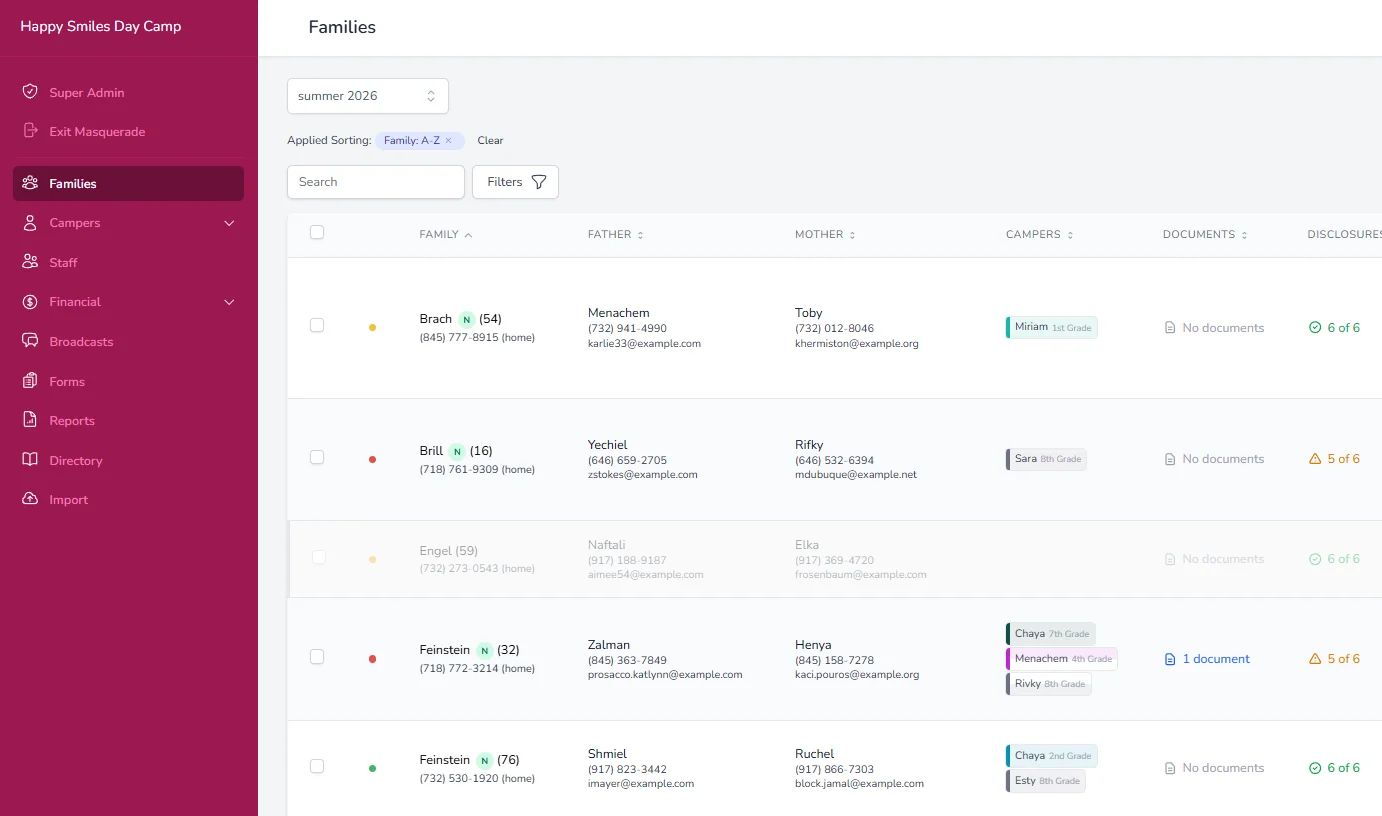Open the Filters button
Viewport: 1382px width, 816px height.
(515, 182)
